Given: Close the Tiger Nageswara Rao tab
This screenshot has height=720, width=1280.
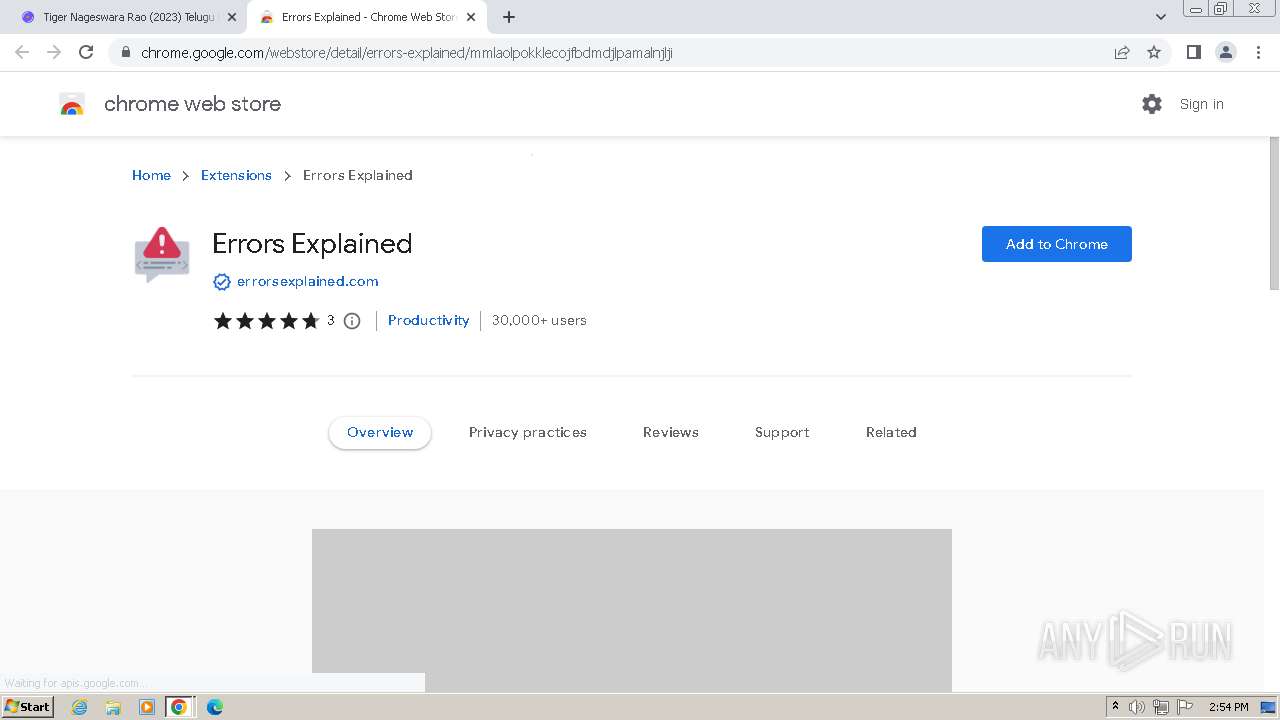Looking at the screenshot, I should [x=232, y=17].
